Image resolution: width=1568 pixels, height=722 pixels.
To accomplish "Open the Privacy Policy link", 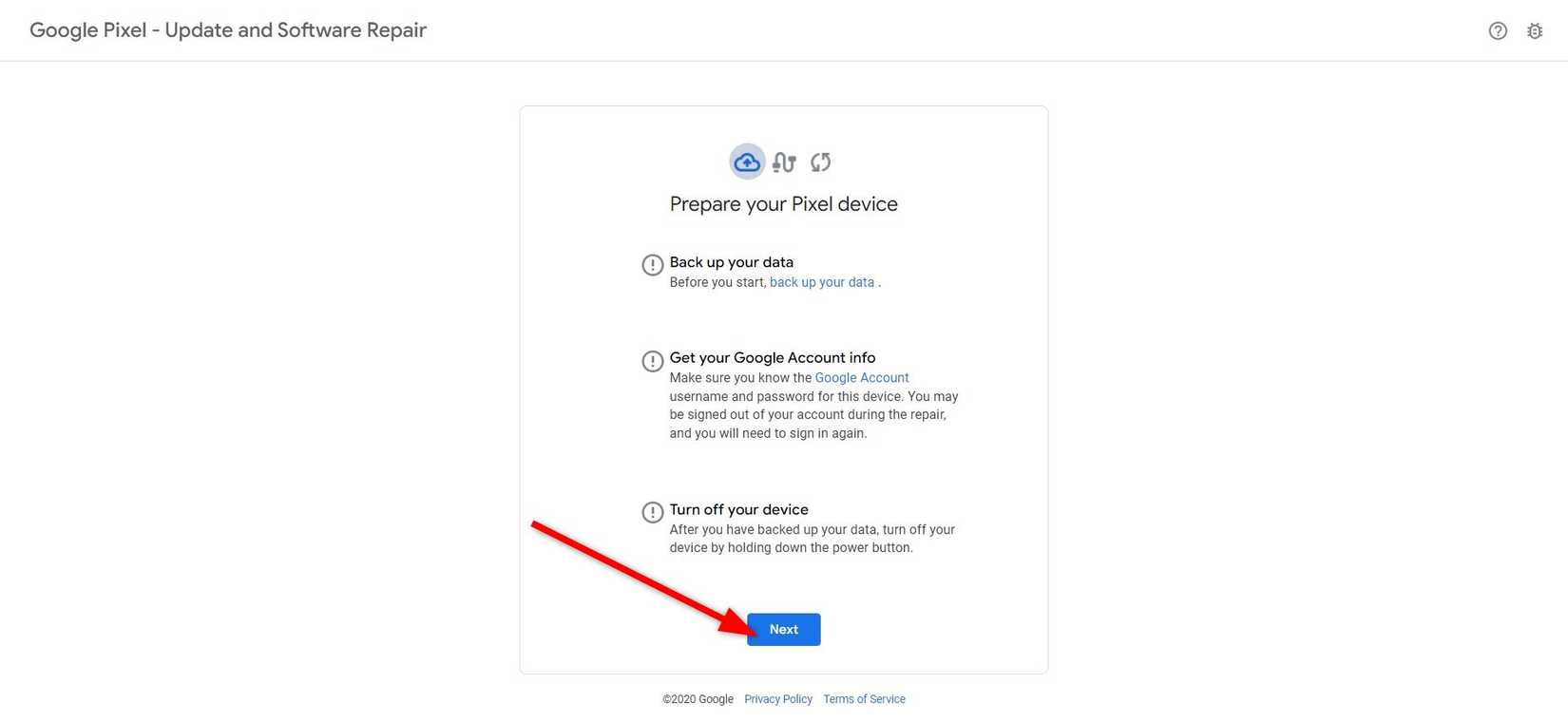I will click(777, 699).
